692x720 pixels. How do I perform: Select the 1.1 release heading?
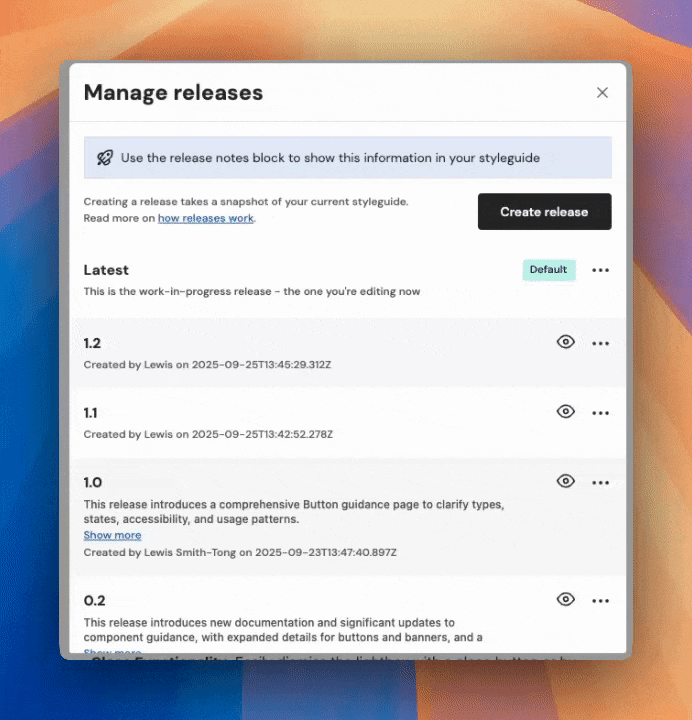pyautogui.click(x=91, y=412)
